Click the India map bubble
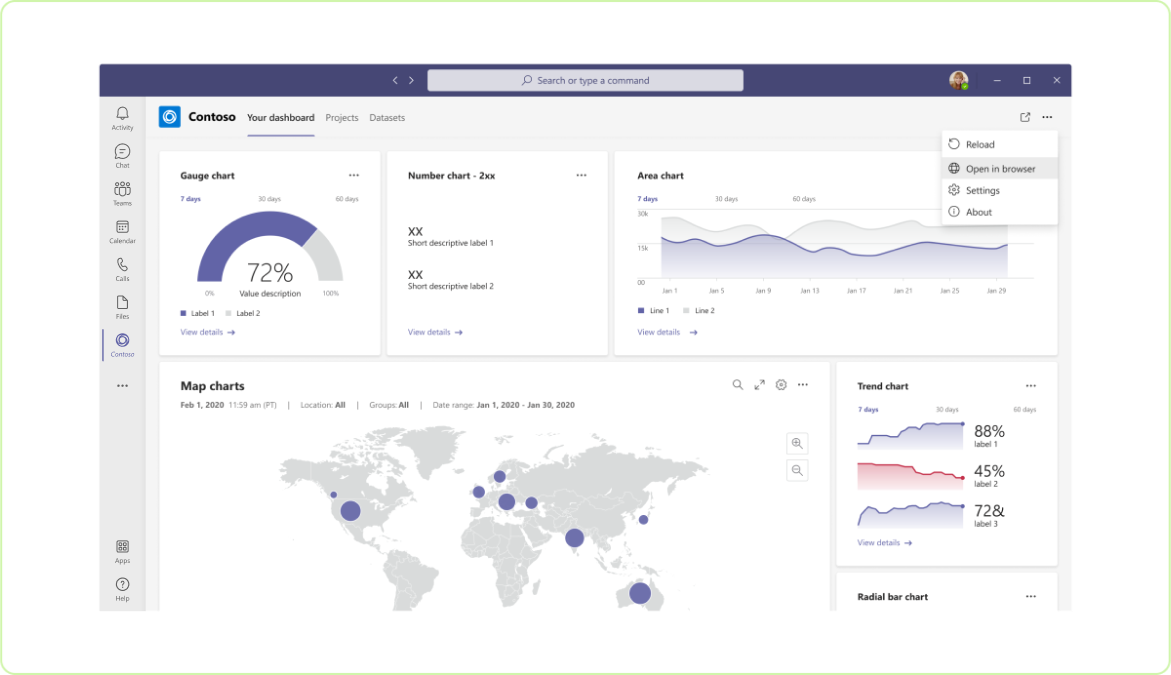Screen dimensions: 1171x675 coord(574,538)
